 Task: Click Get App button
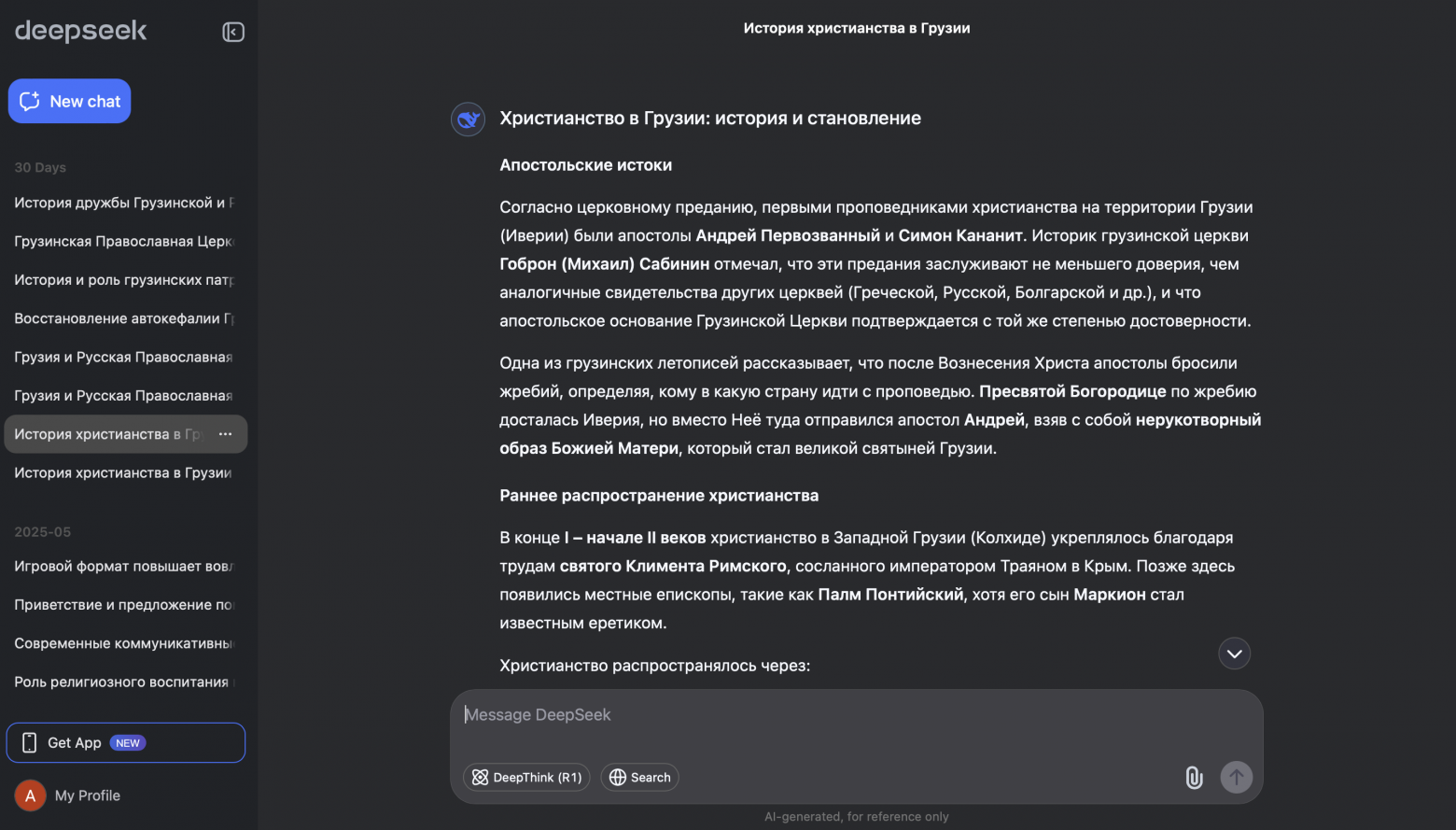tap(126, 743)
